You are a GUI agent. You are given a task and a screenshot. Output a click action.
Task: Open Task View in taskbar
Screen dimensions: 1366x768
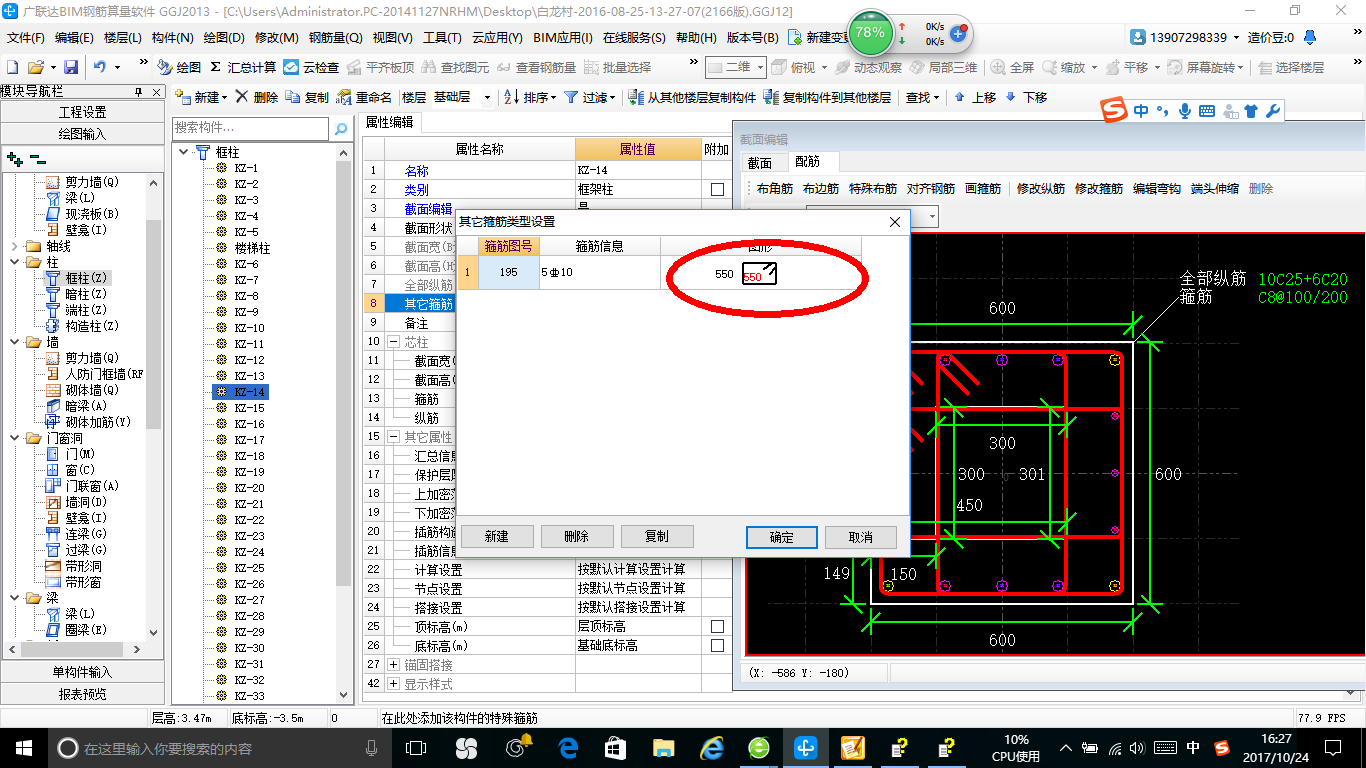pos(416,748)
